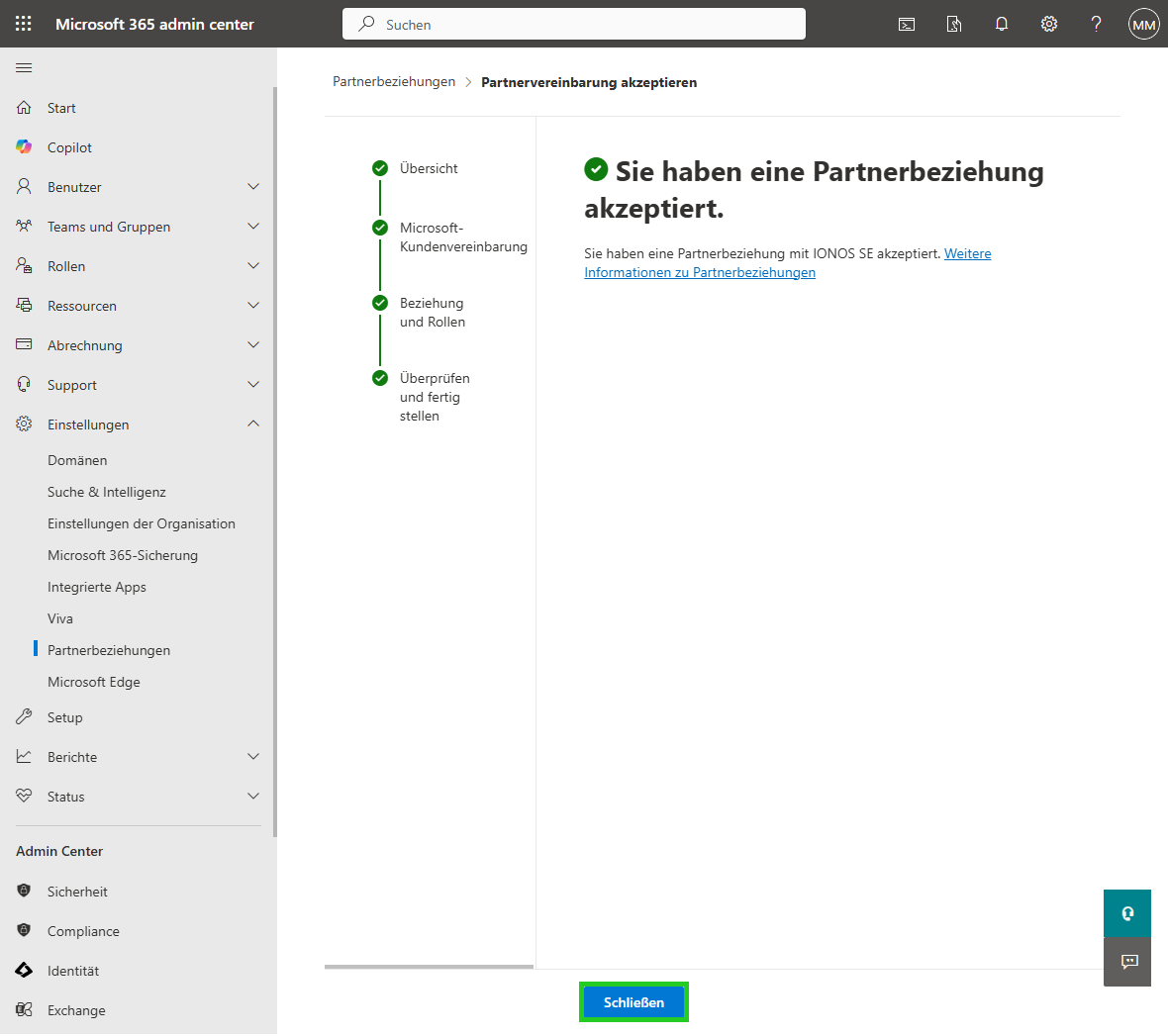Open Domänen under Einstellungen
Image resolution: width=1168 pixels, height=1036 pixels.
coord(77,460)
